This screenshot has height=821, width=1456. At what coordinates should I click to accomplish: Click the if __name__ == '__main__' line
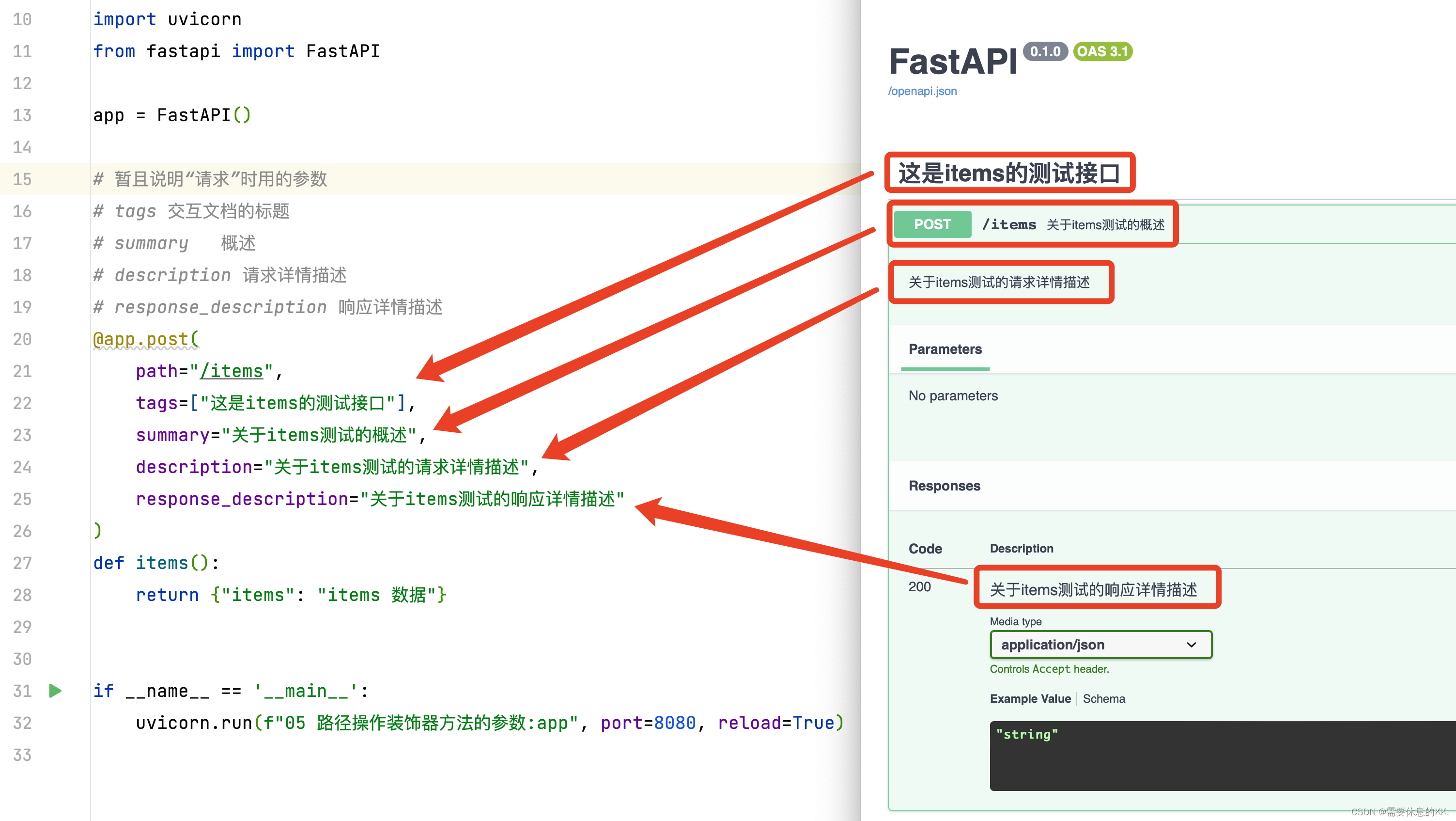coord(231,691)
